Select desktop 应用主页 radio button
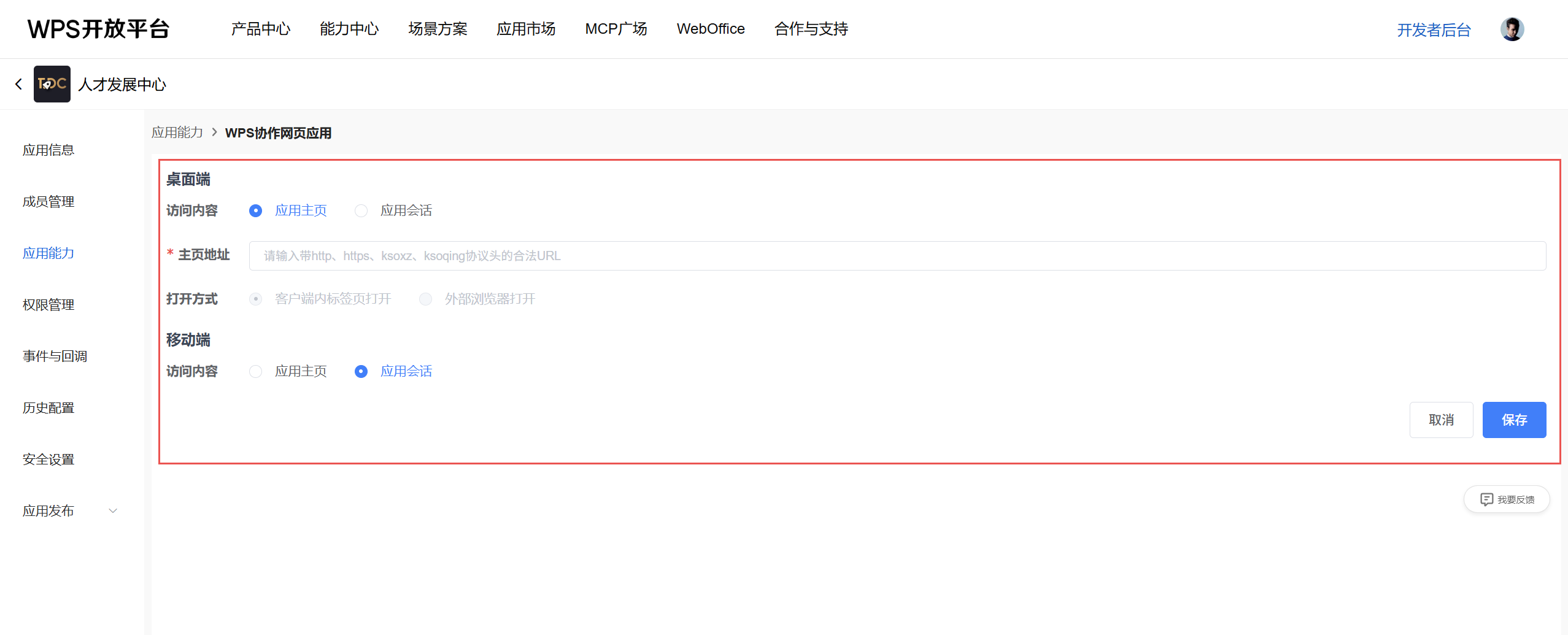 256,211
